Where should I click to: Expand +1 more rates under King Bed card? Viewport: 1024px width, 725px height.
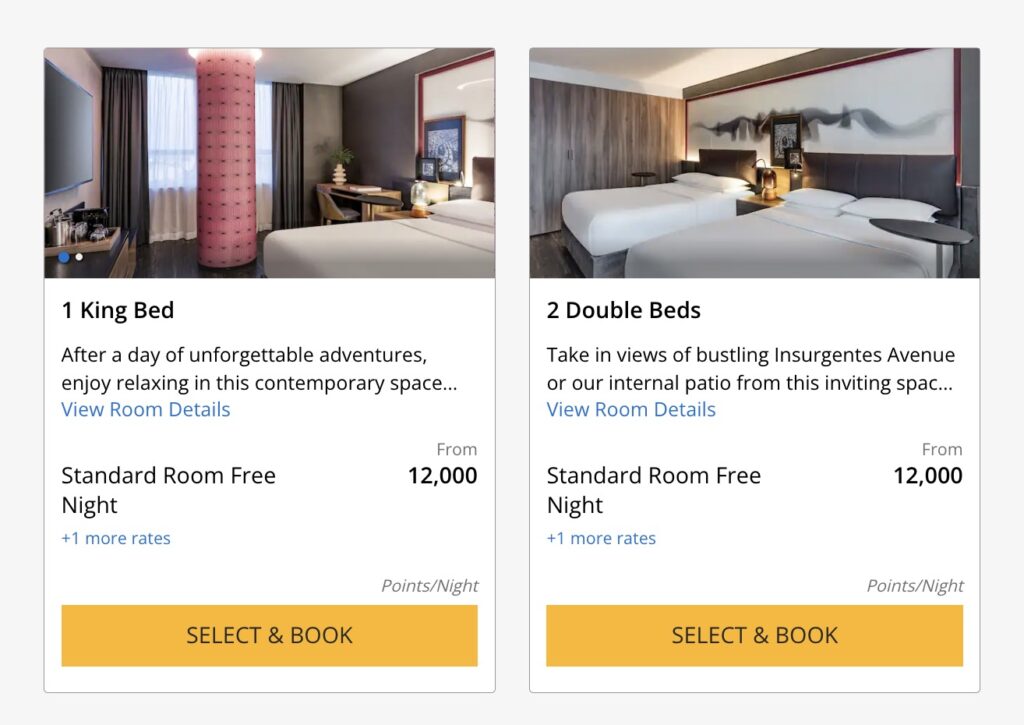pos(116,538)
